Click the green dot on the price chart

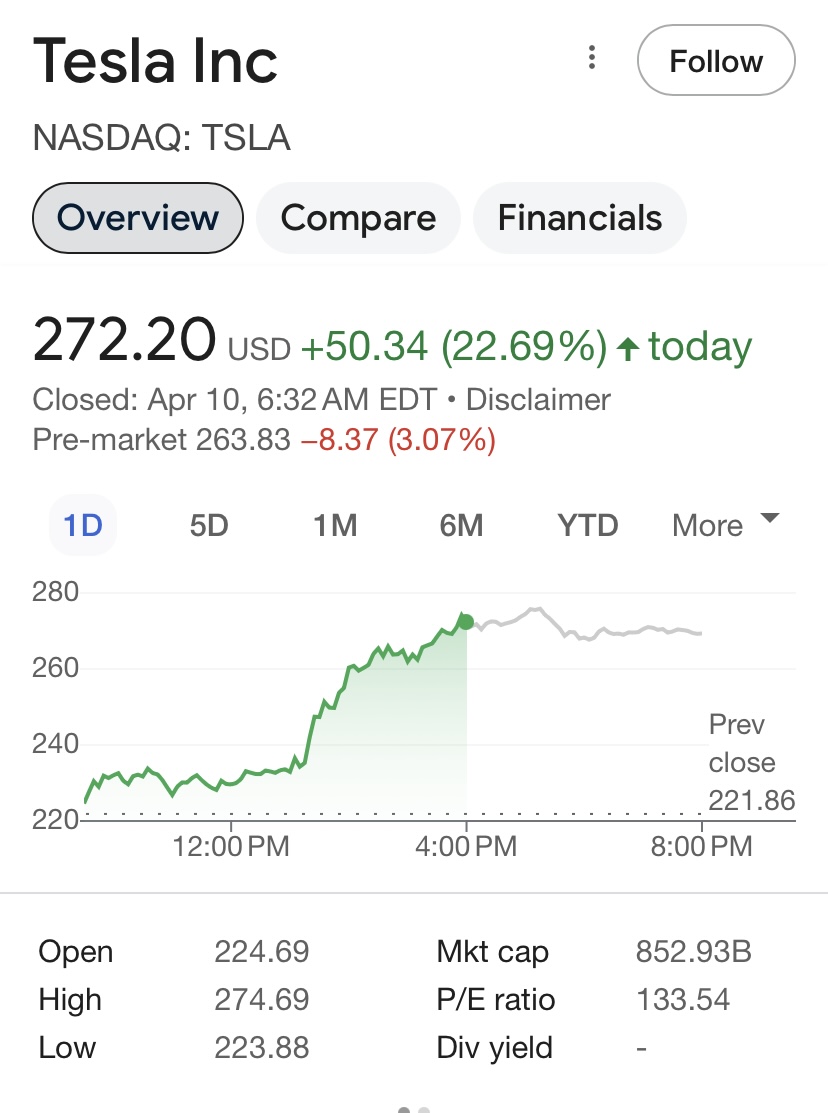[466, 622]
